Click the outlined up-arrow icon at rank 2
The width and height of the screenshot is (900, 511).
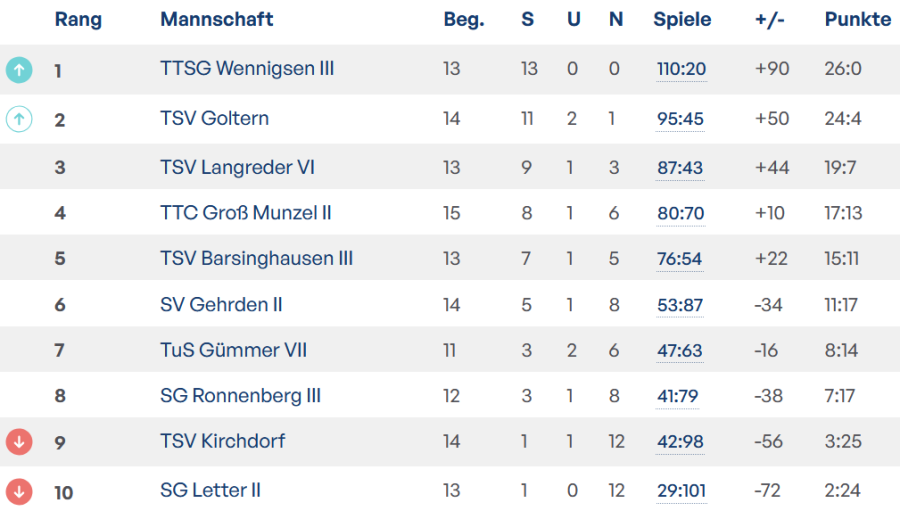coord(19,119)
